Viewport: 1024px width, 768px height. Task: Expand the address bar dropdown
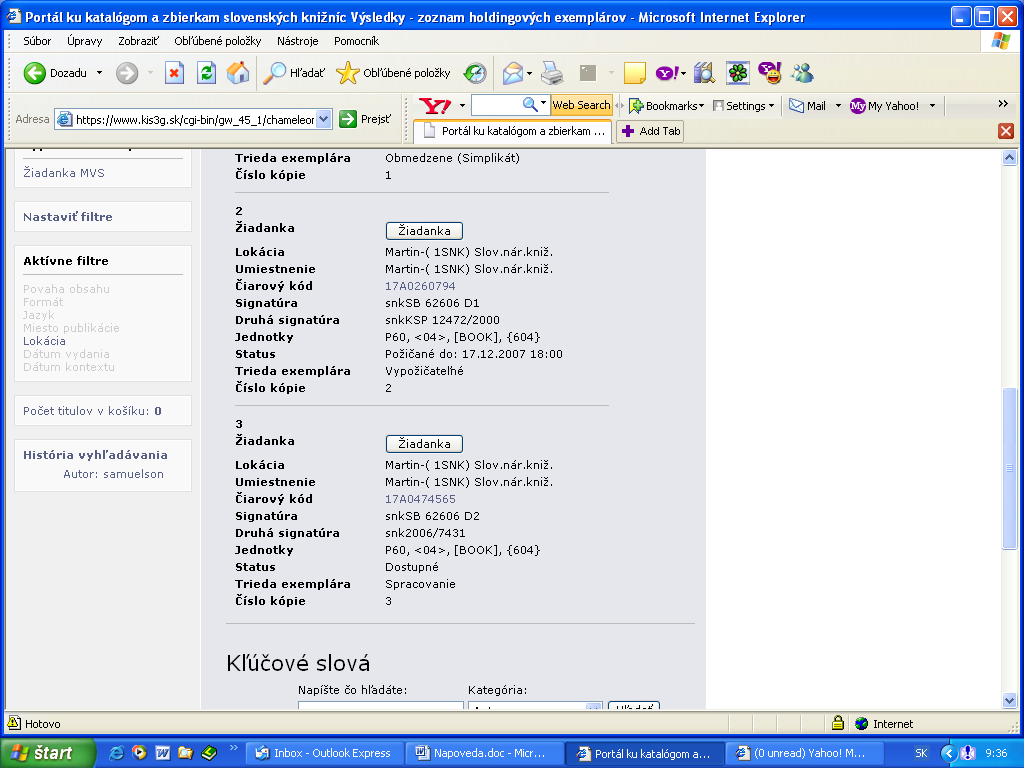coord(323,119)
